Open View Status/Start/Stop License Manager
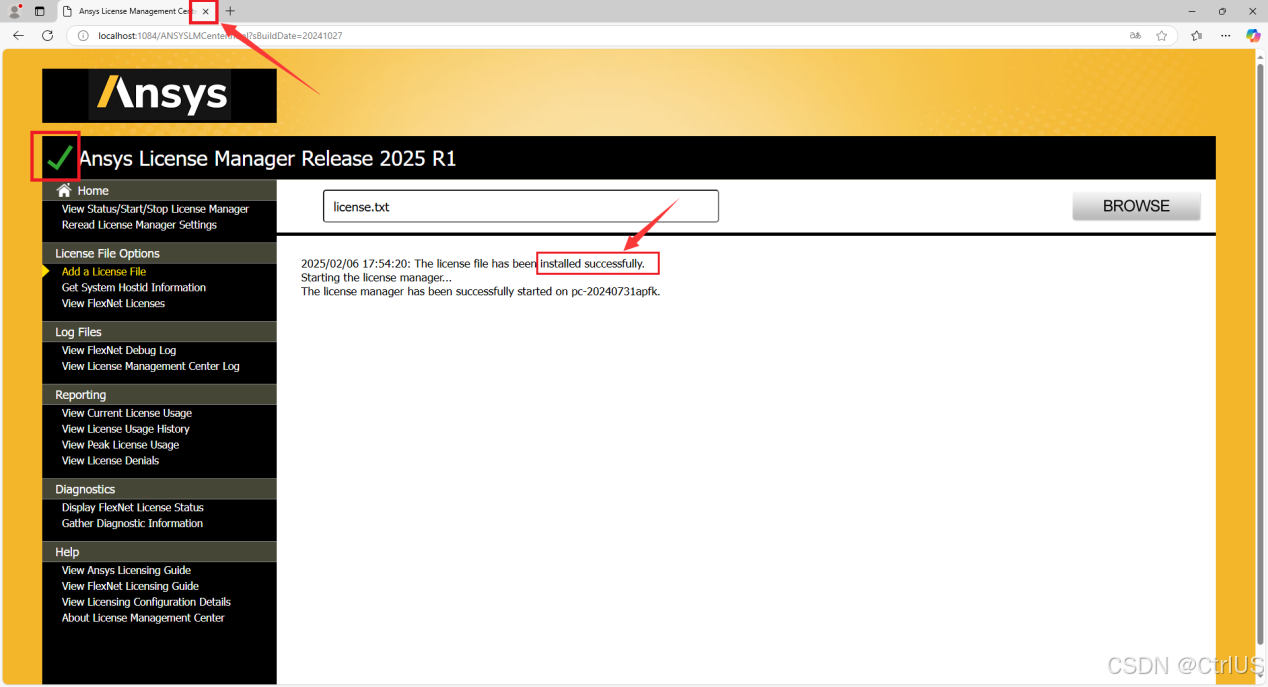 coord(155,209)
